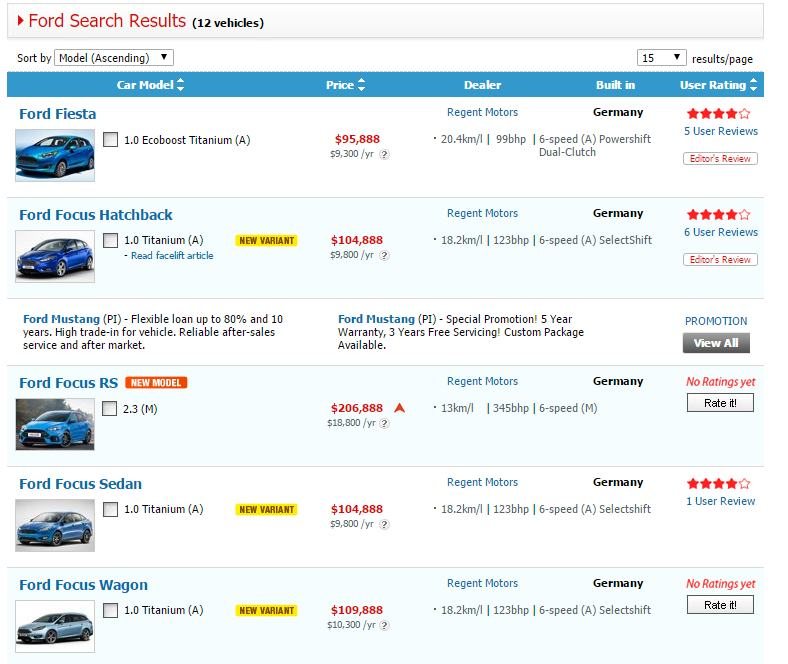Click the Ford Search Results heading
The height and width of the screenshot is (664, 788).
point(107,21)
